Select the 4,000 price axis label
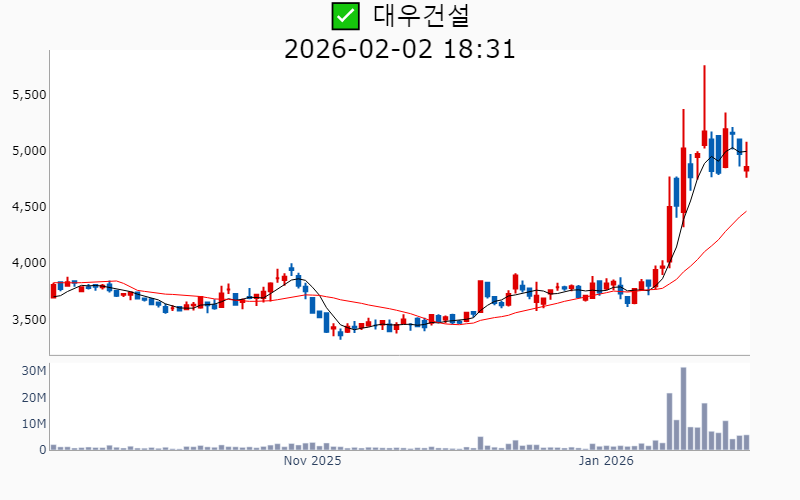800x500 pixels. point(29,263)
